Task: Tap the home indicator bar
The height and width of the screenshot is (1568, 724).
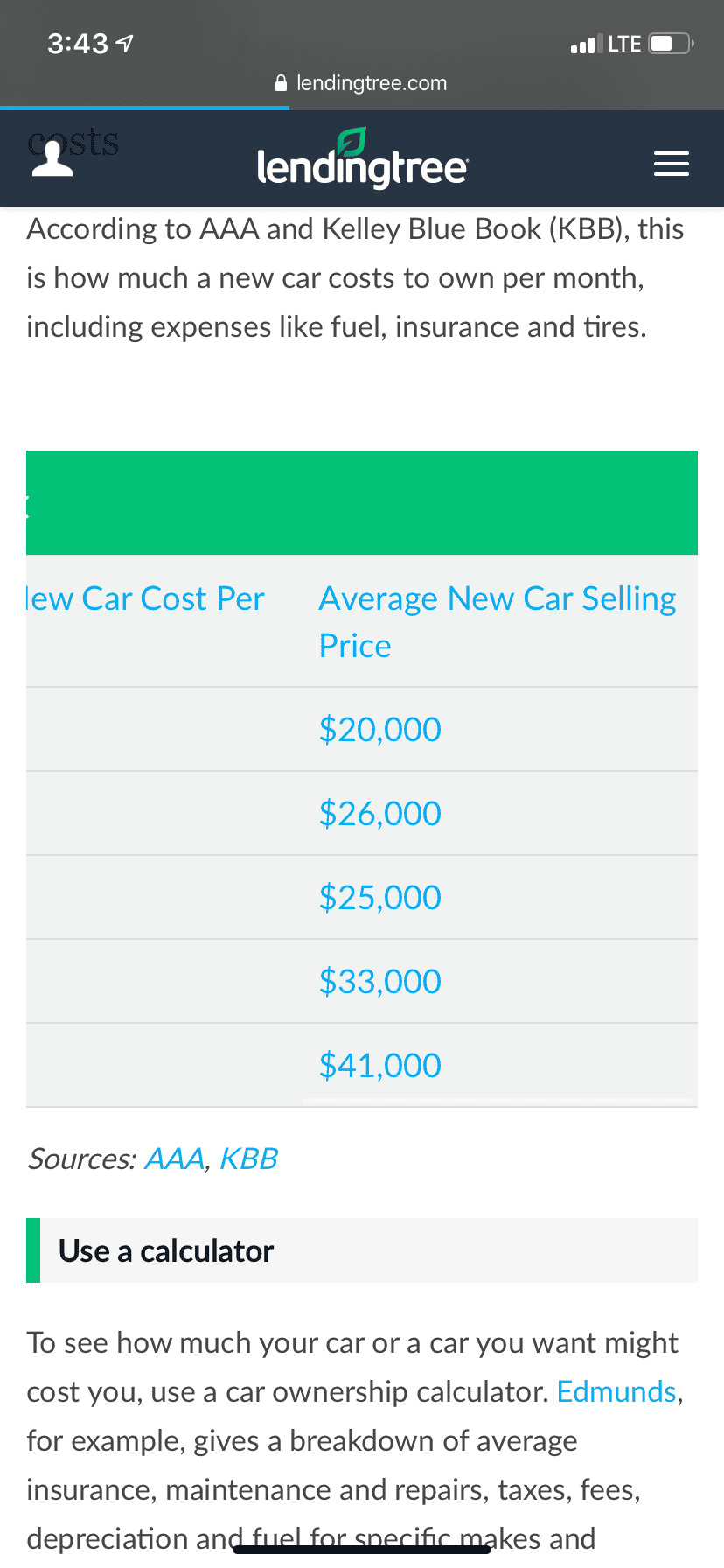Action: click(362, 1550)
